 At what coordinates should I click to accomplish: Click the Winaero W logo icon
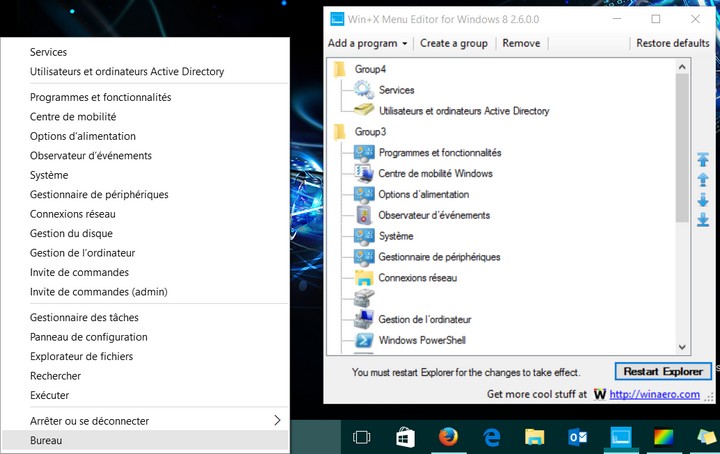point(599,394)
